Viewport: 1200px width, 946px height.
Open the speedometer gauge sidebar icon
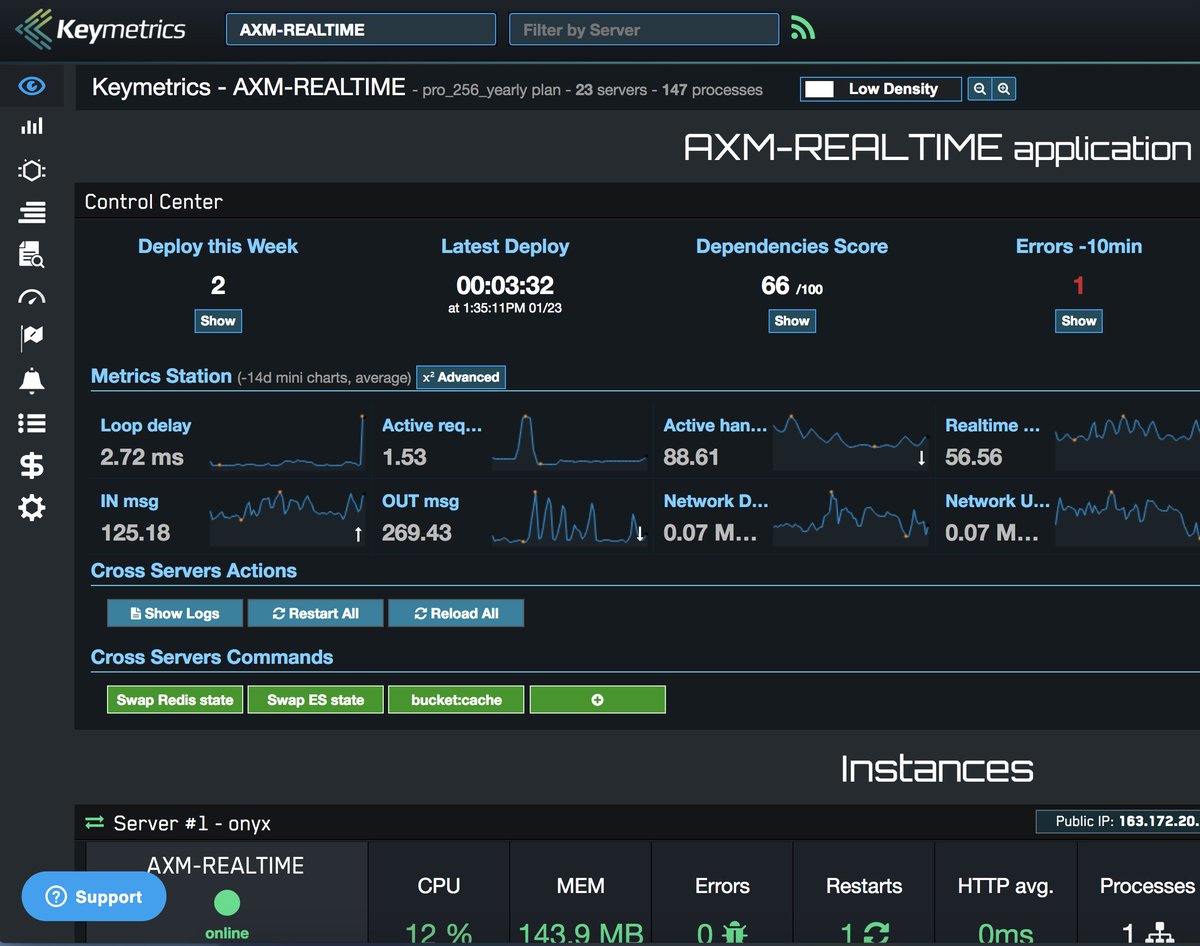(32, 297)
